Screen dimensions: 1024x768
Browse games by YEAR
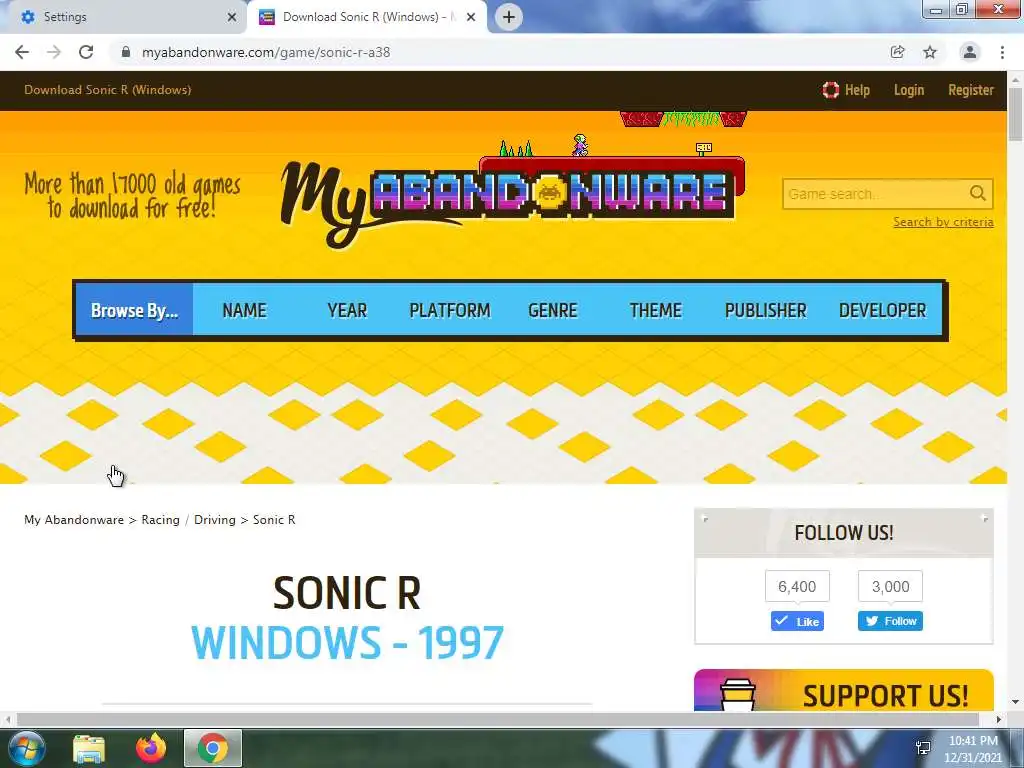(x=347, y=310)
